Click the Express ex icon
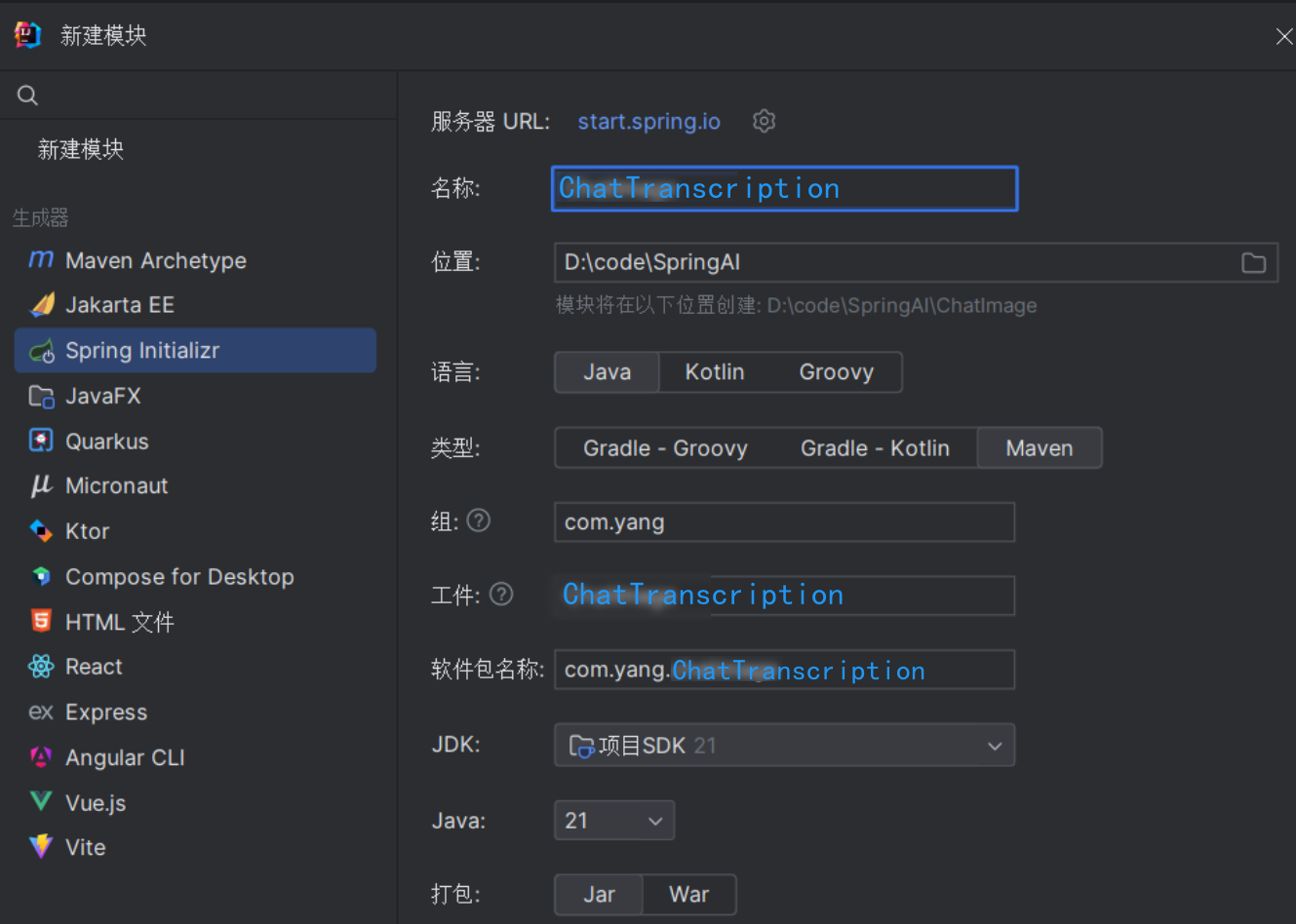The height and width of the screenshot is (924, 1296). [41, 712]
